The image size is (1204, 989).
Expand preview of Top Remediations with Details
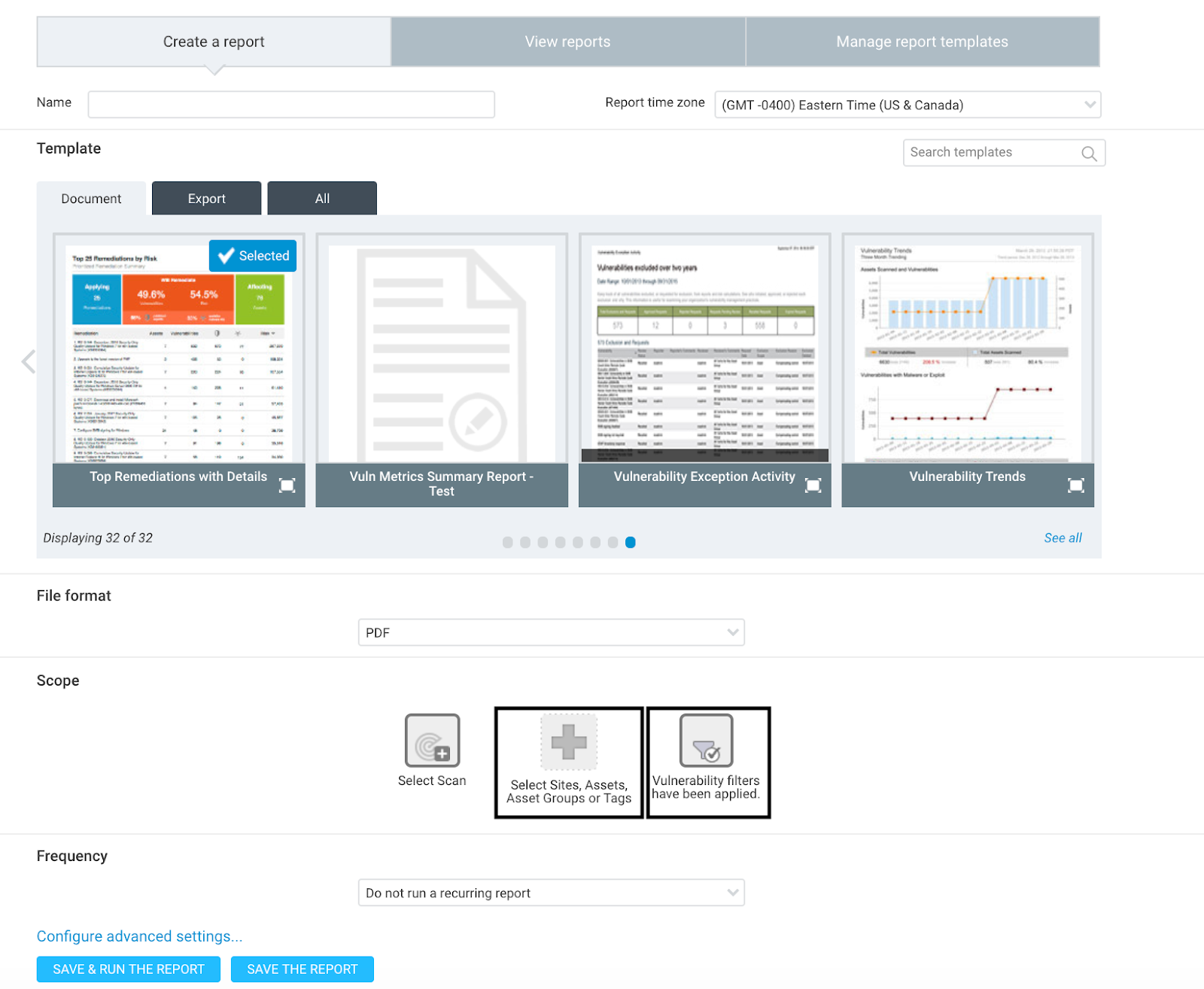point(287,485)
